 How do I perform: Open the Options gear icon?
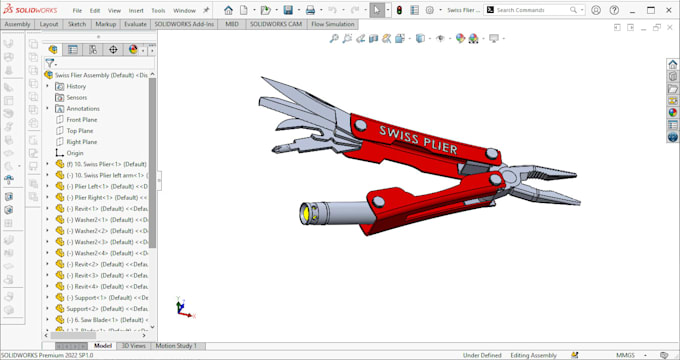[x=430, y=10]
